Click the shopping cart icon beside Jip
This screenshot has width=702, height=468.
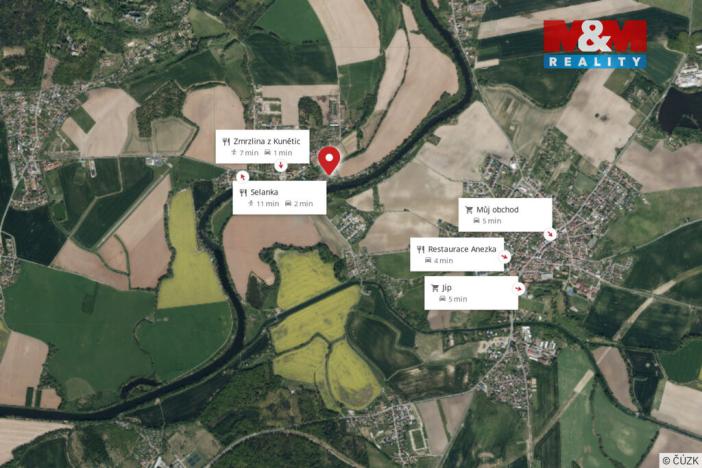[435, 288]
